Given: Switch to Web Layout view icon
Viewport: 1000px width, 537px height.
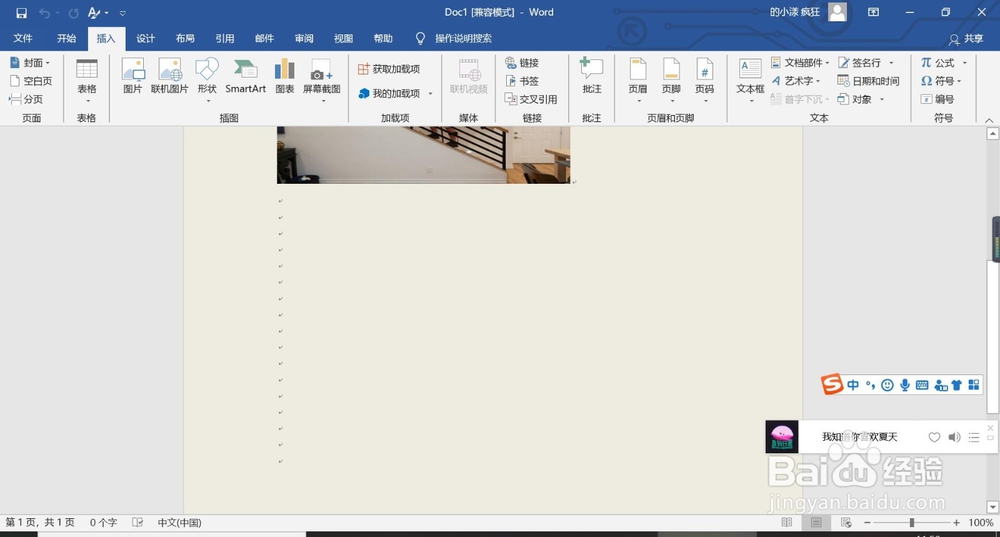Looking at the screenshot, I should [x=846, y=522].
